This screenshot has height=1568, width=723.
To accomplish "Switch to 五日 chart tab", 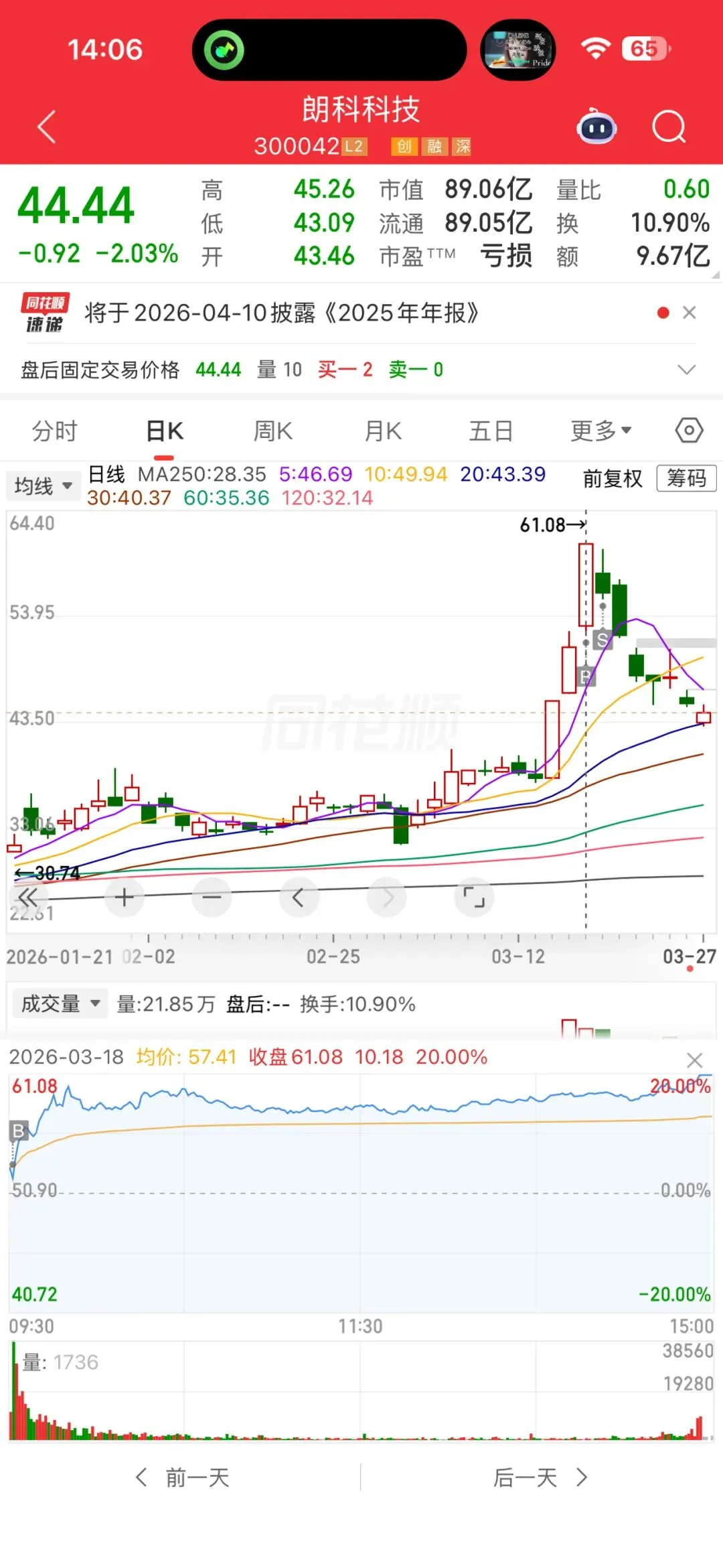I will coord(491,431).
